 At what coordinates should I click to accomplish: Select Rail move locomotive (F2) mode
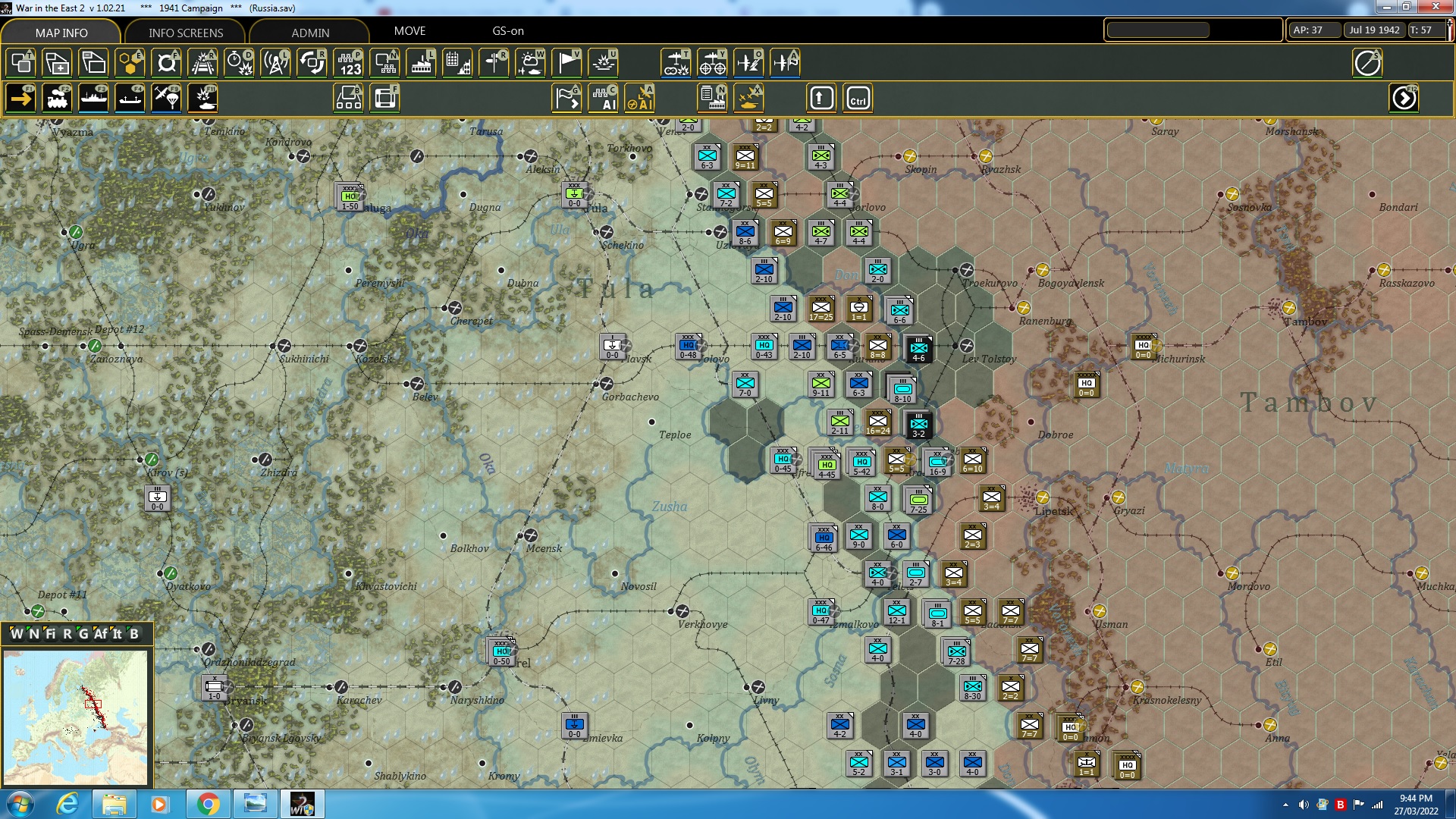(57, 99)
